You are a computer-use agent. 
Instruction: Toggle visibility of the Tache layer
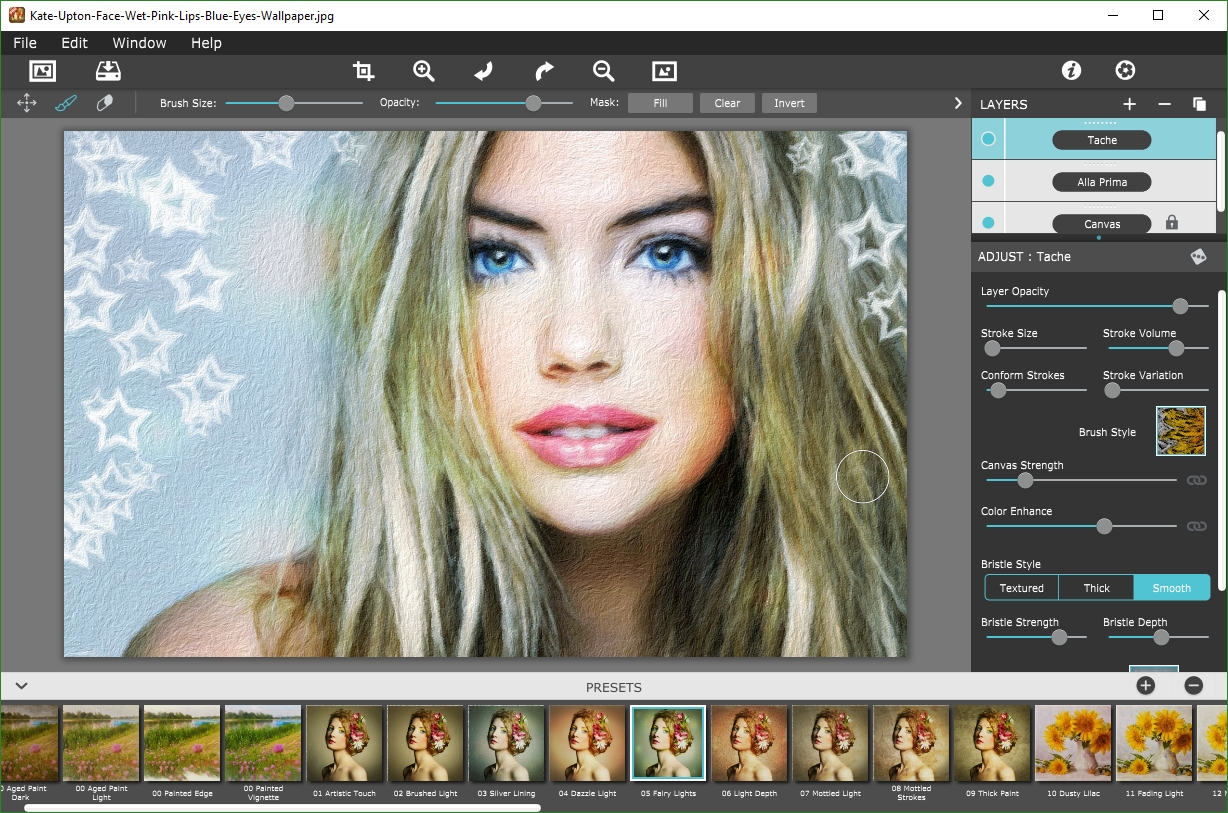click(988, 139)
